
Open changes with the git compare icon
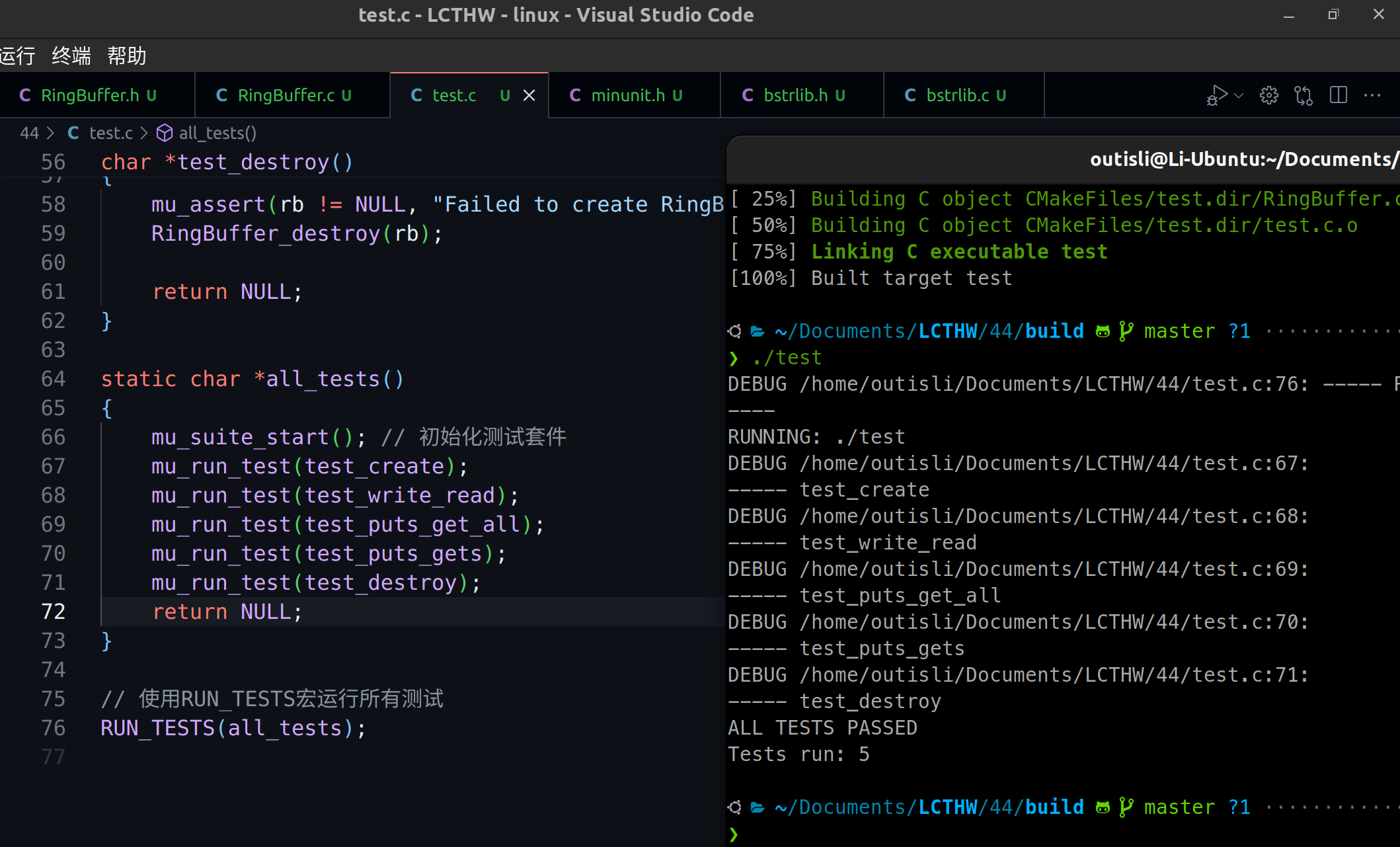pos(1303,95)
